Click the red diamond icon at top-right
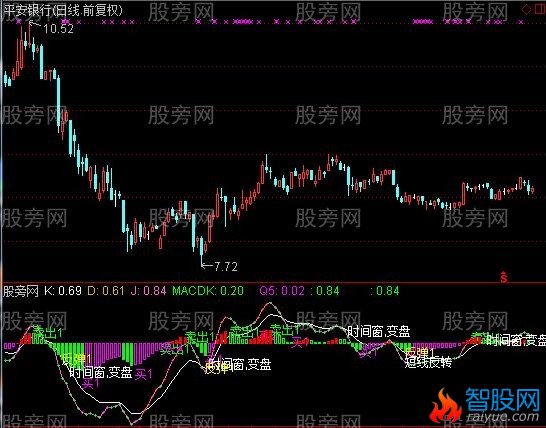Screen dimensions: 546x428 527,9
